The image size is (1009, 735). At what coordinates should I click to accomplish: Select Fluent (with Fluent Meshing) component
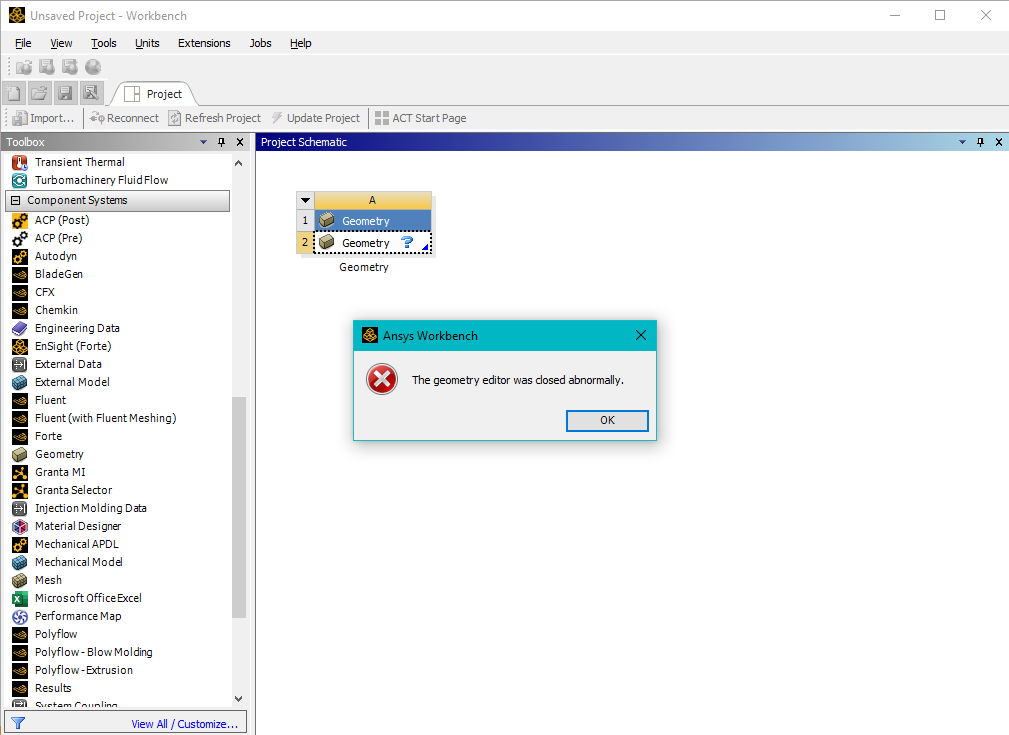coord(106,418)
